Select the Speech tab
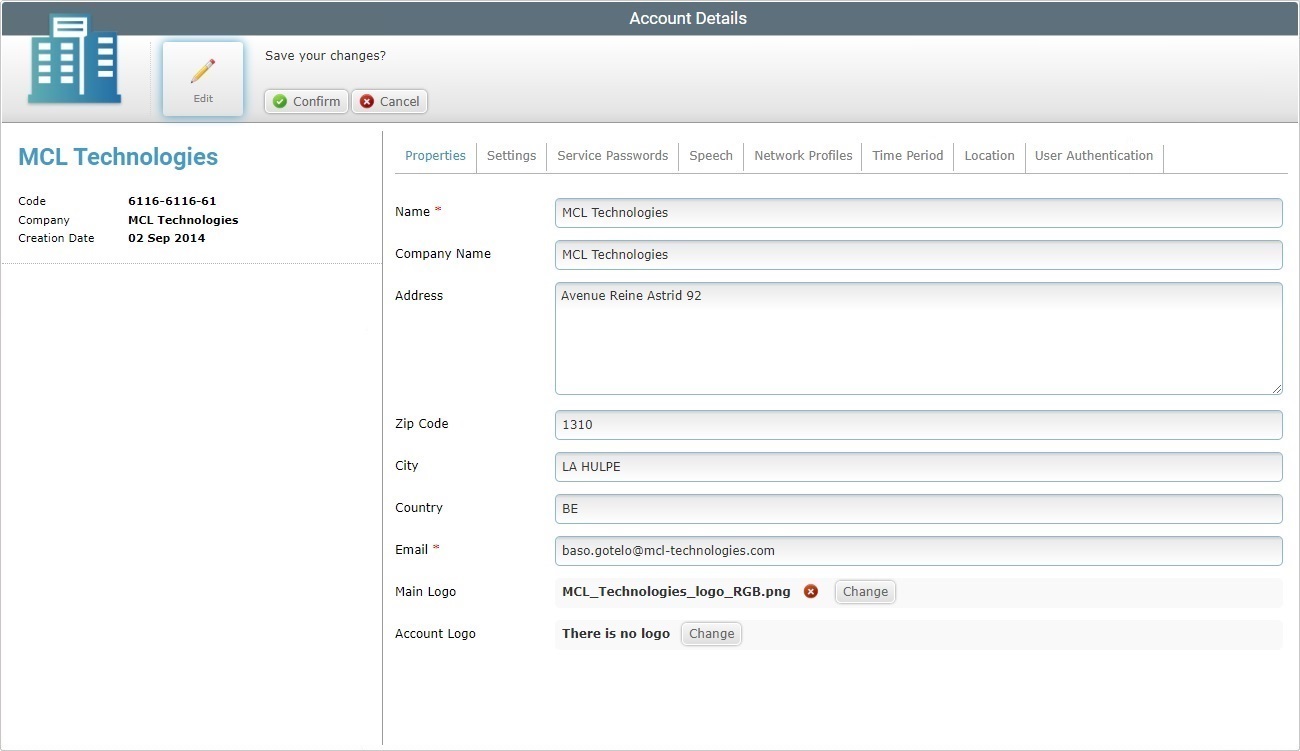The height and width of the screenshot is (751, 1300). click(x=710, y=156)
